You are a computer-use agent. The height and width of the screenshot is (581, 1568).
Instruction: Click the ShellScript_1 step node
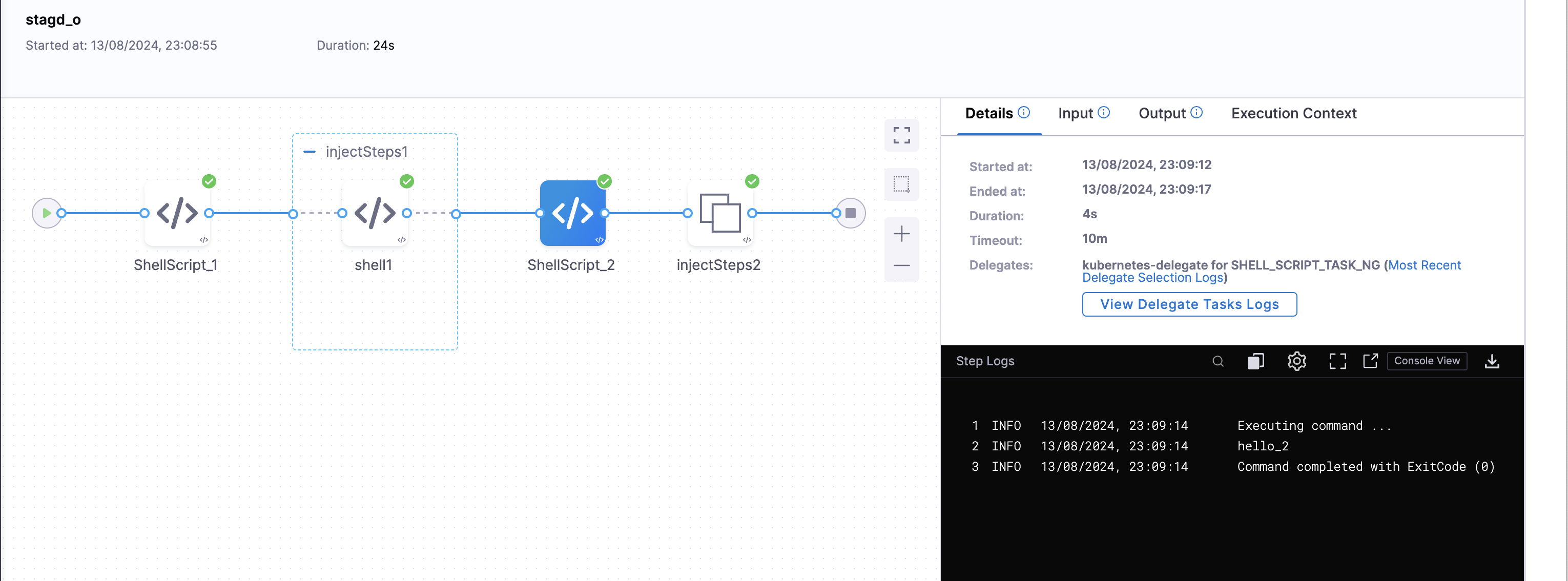[176, 214]
